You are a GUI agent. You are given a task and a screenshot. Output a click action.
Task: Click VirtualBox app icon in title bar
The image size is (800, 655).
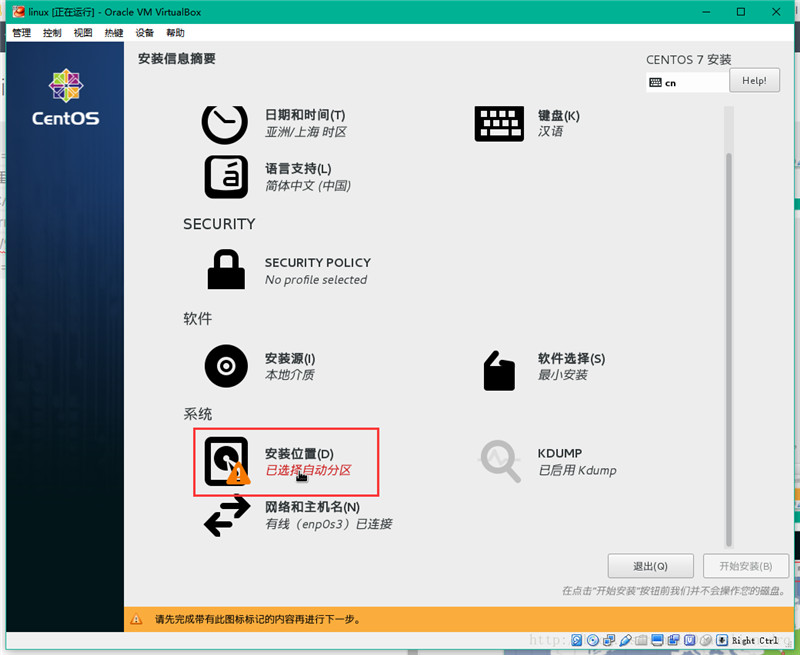(19, 11)
